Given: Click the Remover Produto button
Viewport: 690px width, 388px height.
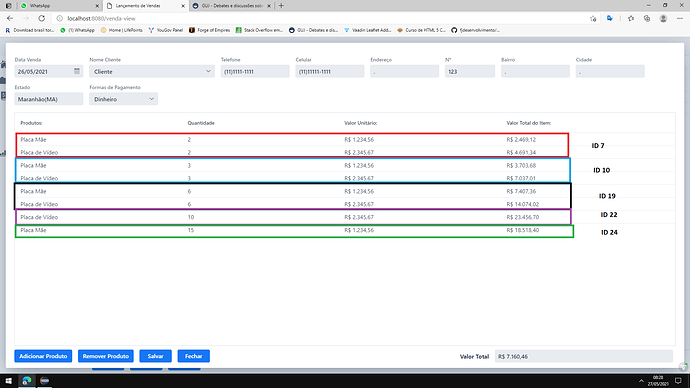Looking at the screenshot, I should pos(106,356).
